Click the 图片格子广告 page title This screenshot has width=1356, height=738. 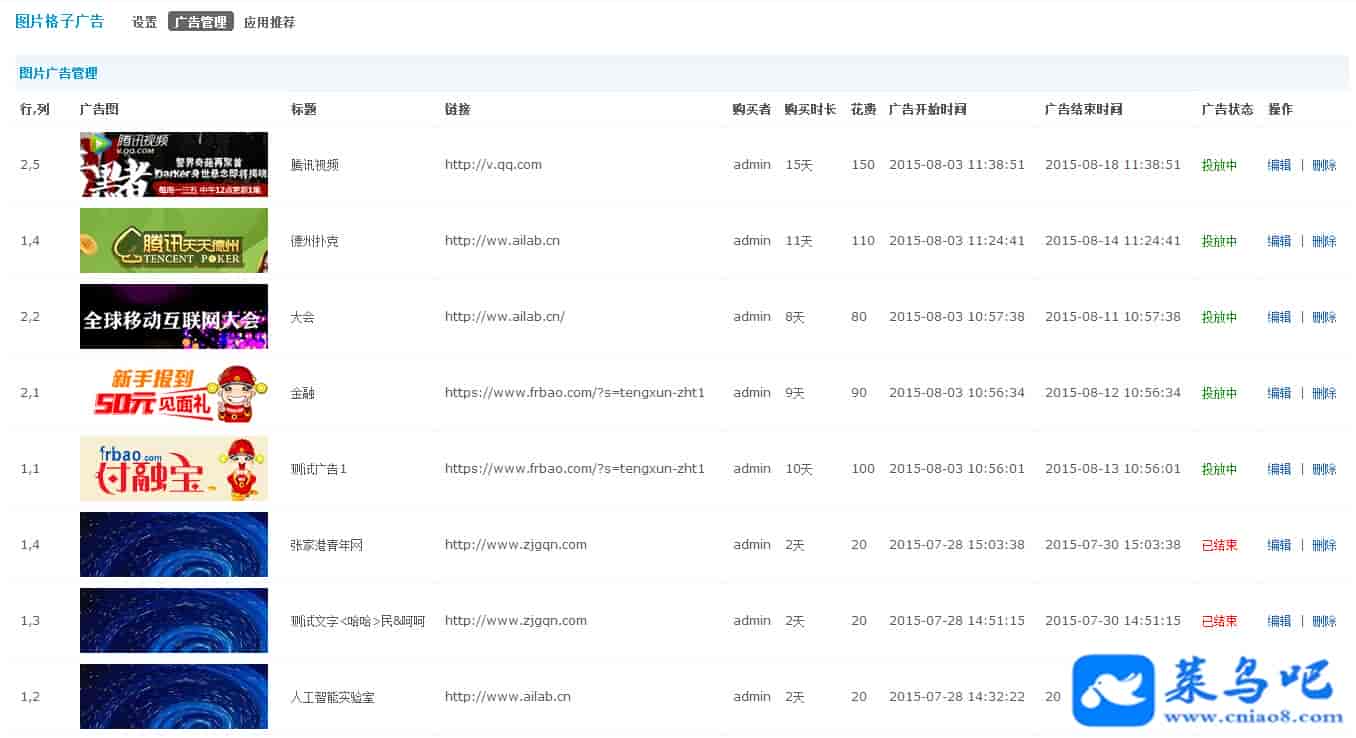click(60, 21)
